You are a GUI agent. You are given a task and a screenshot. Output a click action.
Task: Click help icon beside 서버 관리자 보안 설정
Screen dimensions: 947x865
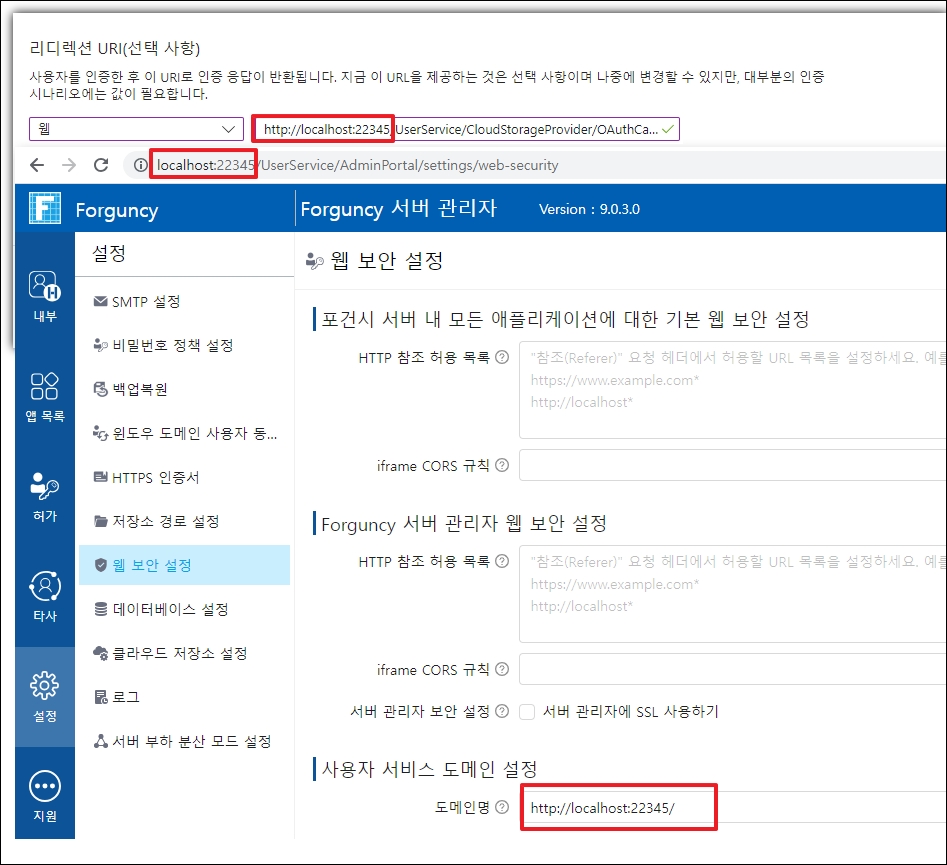(502, 712)
